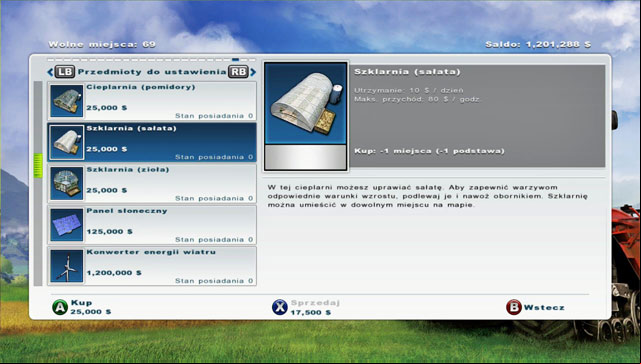Click the blue X button icon
This screenshot has height=364, width=641.
[x=280, y=307]
